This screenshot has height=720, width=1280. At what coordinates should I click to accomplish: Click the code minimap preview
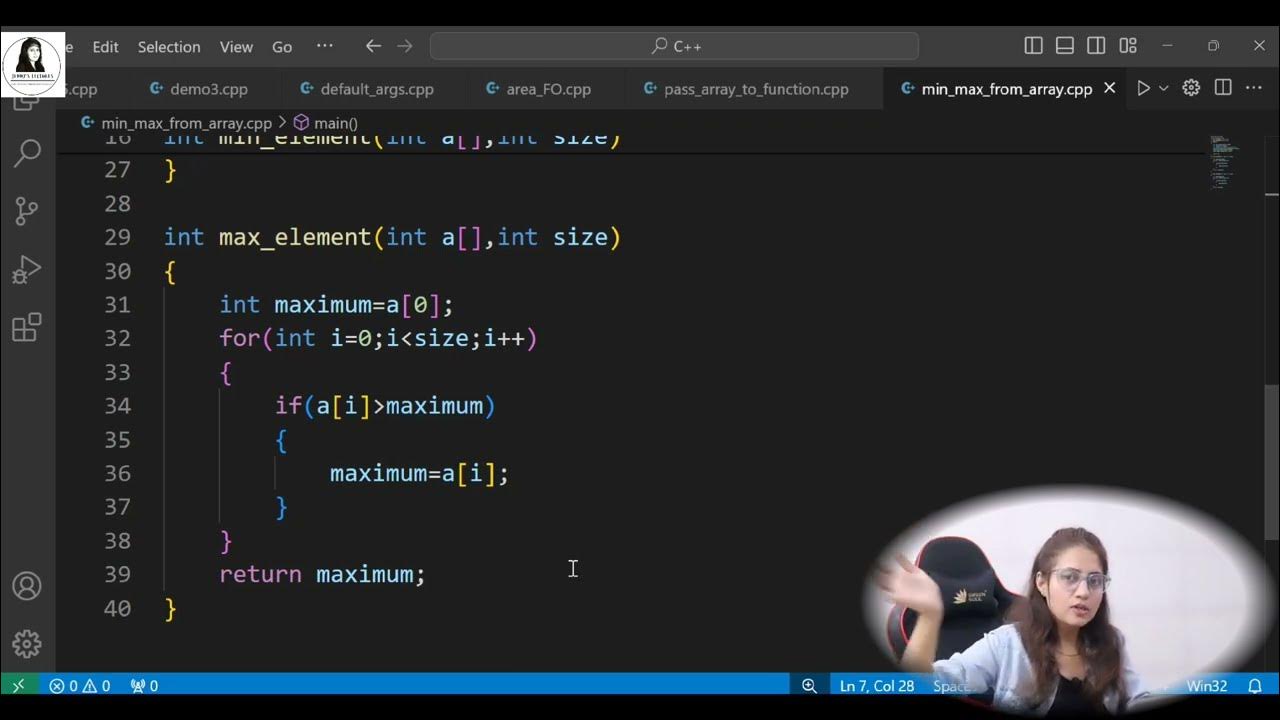1224,162
